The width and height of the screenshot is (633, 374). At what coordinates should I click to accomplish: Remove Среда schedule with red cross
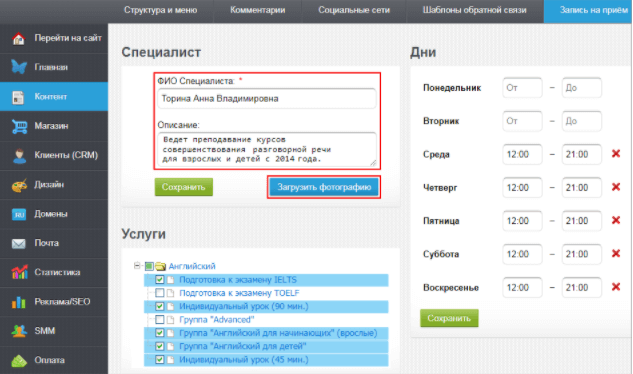click(616, 153)
